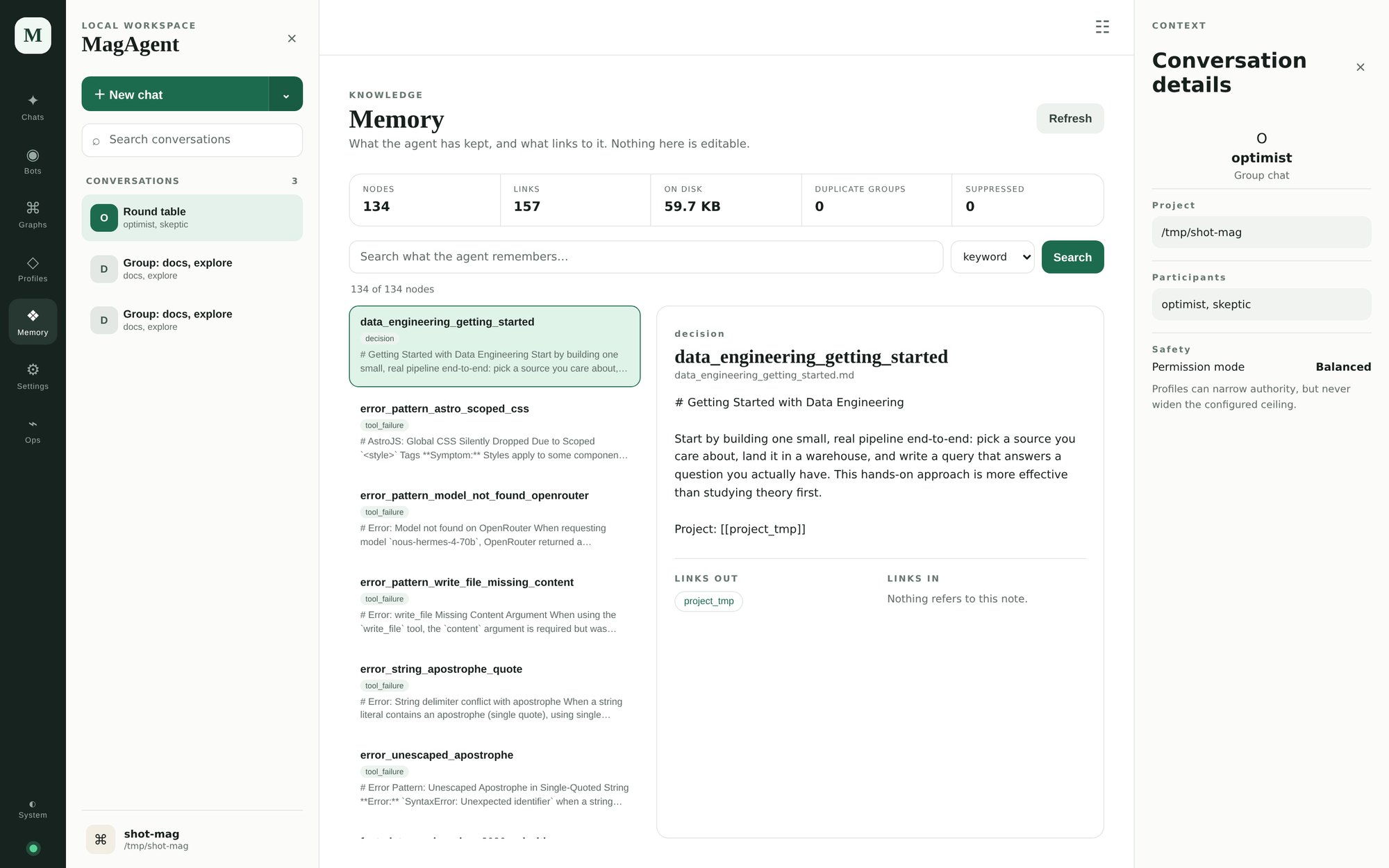
Task: Select the error_pattern_astro_scoped_css memory node
Action: pyautogui.click(x=494, y=431)
